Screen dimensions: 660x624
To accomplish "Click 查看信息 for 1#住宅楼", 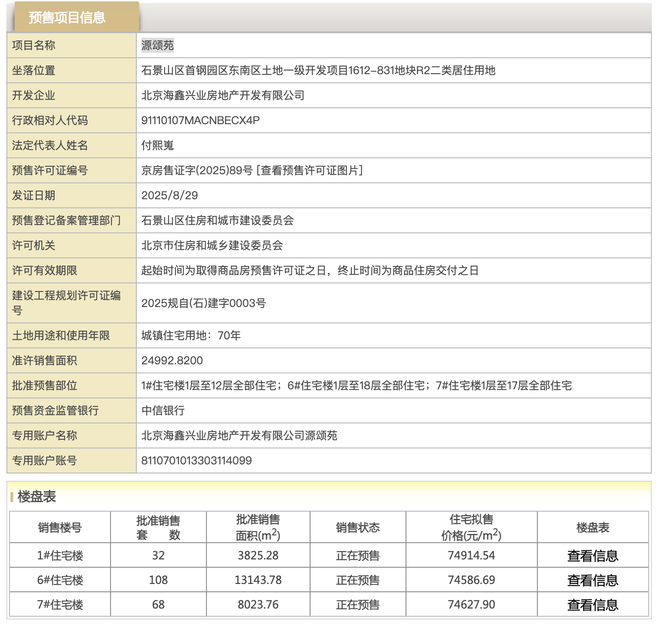I will (592, 556).
